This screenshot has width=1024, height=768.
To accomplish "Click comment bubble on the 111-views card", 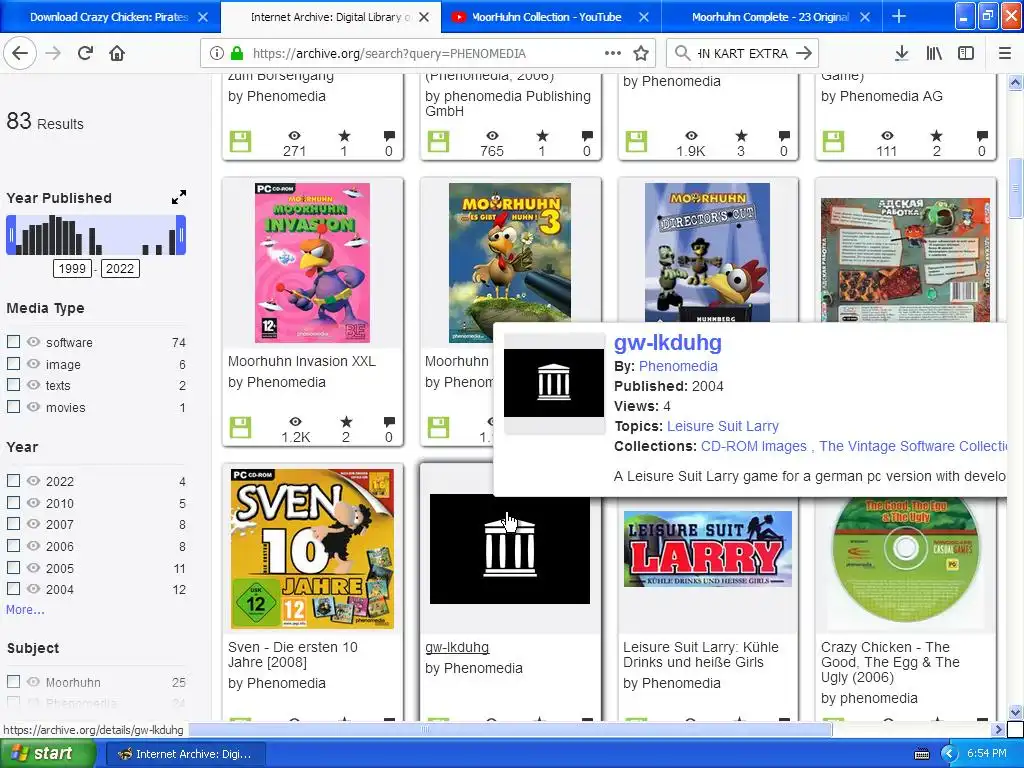I will click(x=982, y=136).
